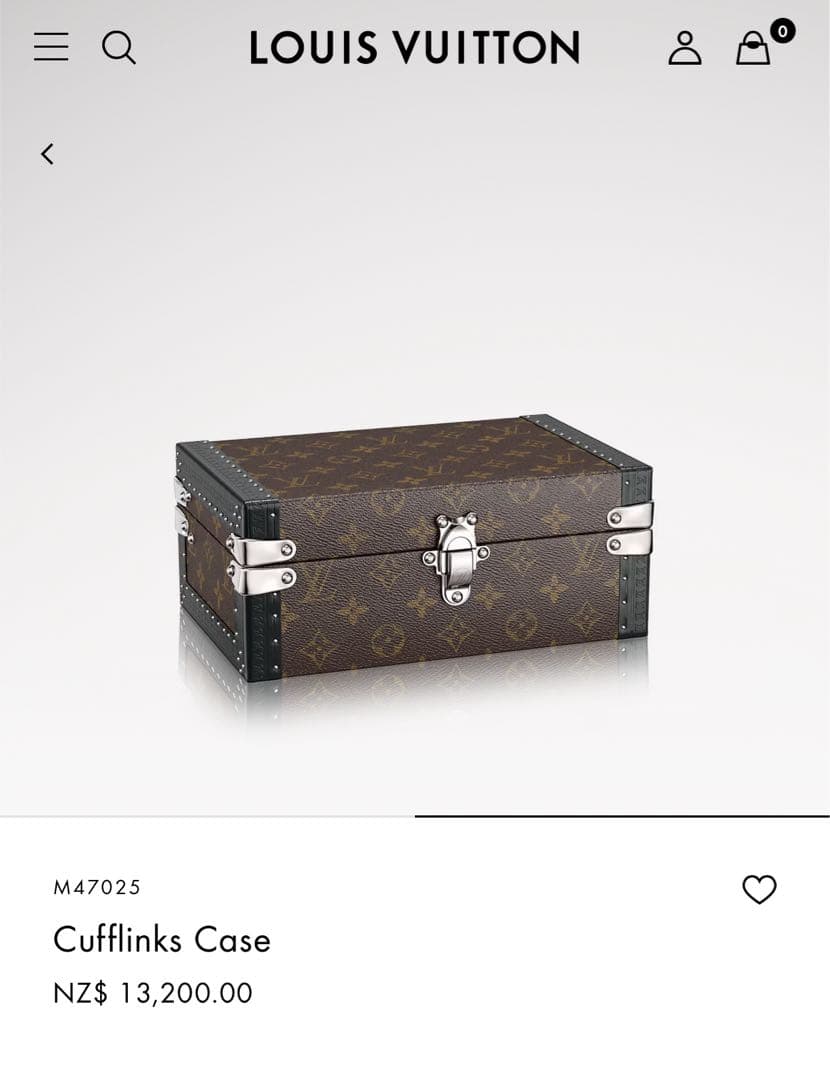Click the Louis Vuitton logo
The width and height of the screenshot is (830, 1080).
click(415, 48)
